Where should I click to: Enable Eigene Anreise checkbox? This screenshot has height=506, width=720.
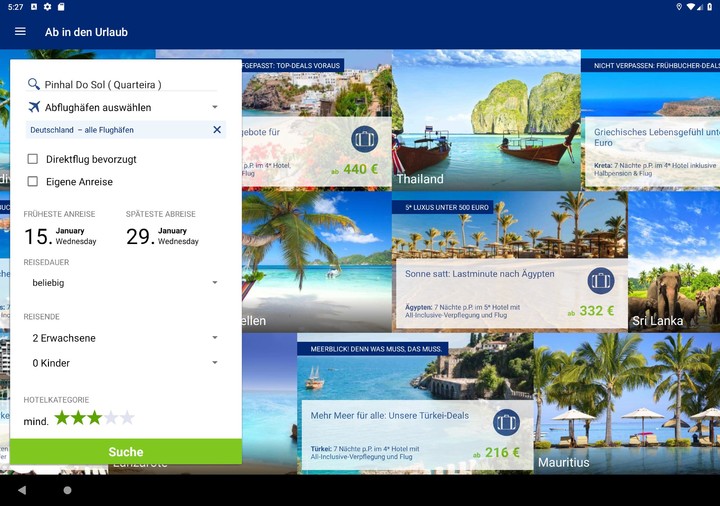(33, 181)
